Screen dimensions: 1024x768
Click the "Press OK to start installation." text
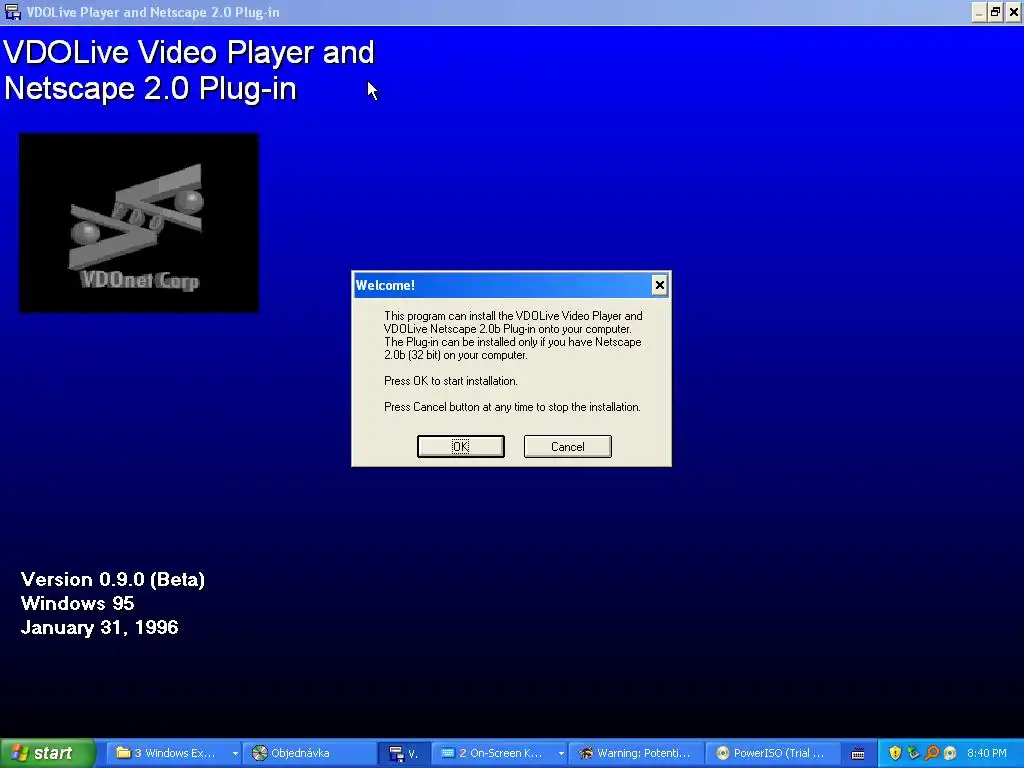point(451,381)
